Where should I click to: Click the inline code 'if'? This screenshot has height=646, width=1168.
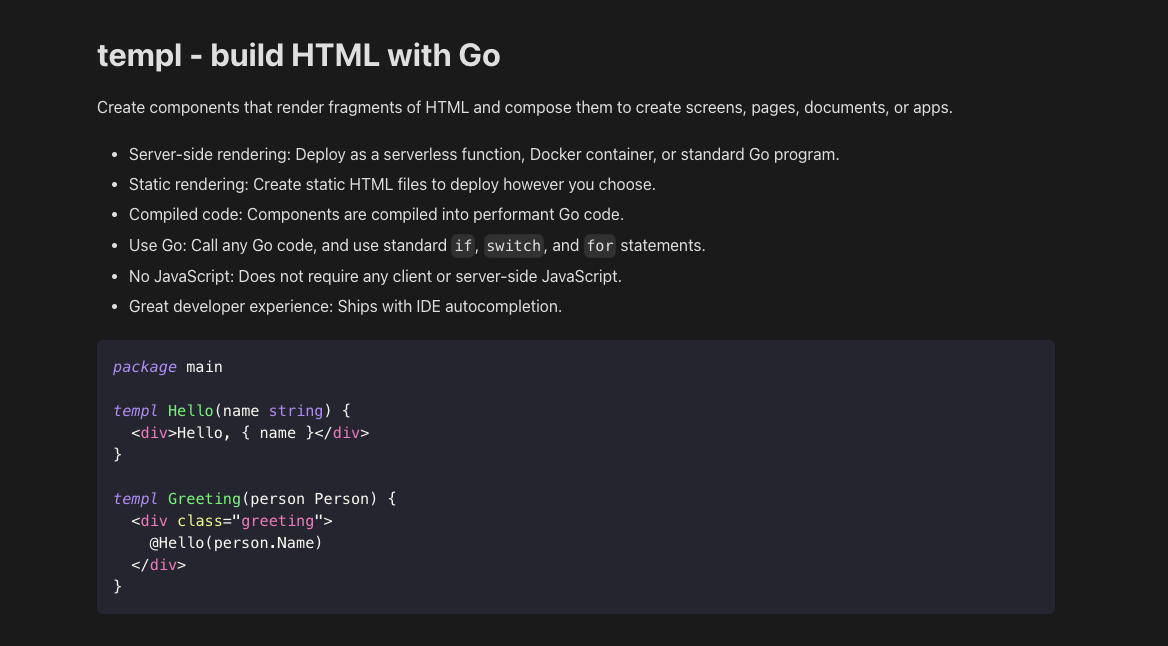463,246
